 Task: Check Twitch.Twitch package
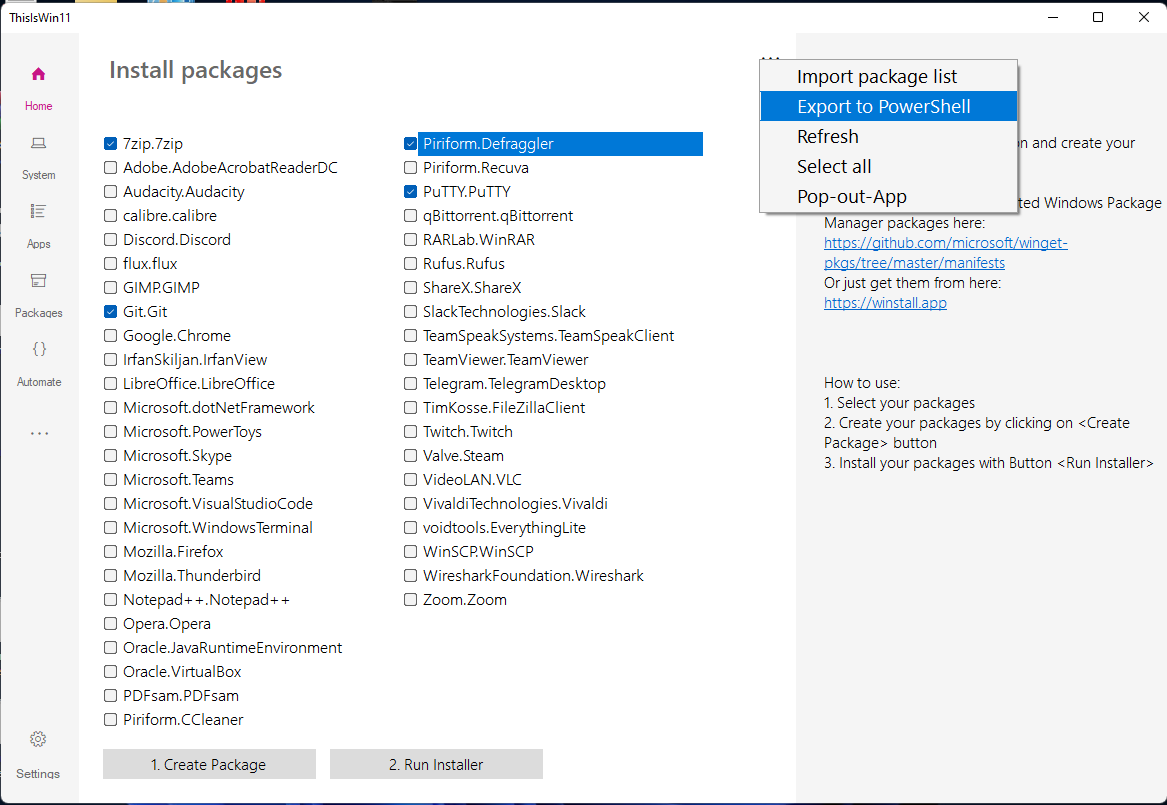click(410, 432)
